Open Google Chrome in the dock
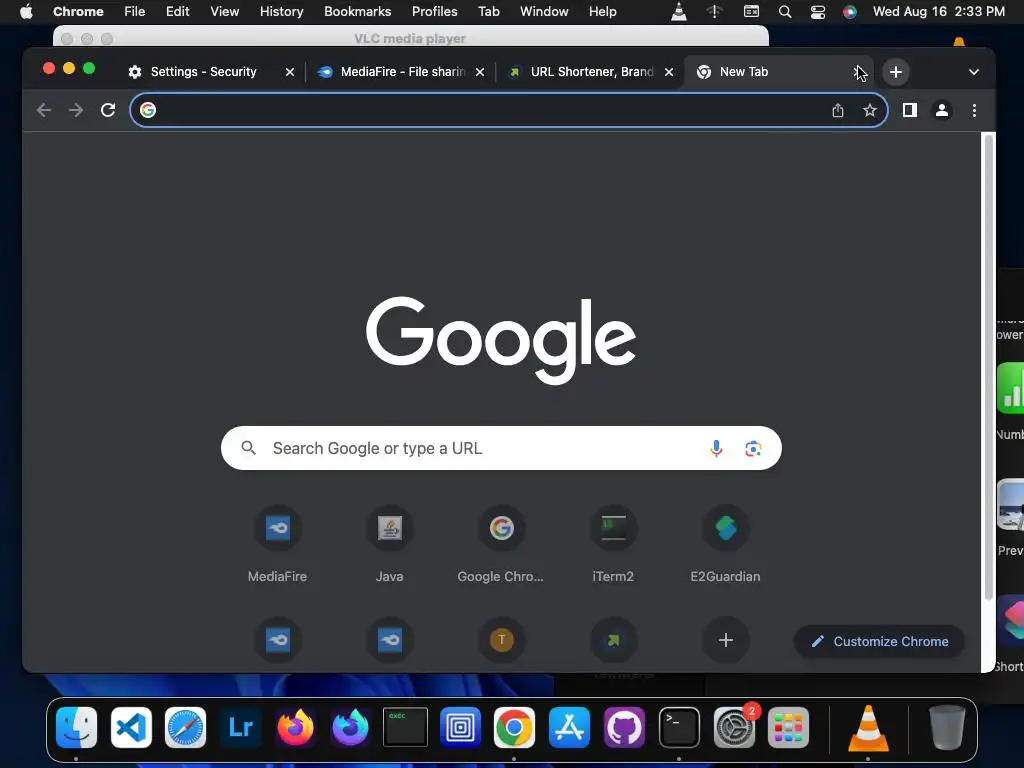The height and width of the screenshot is (768, 1024). 514,728
